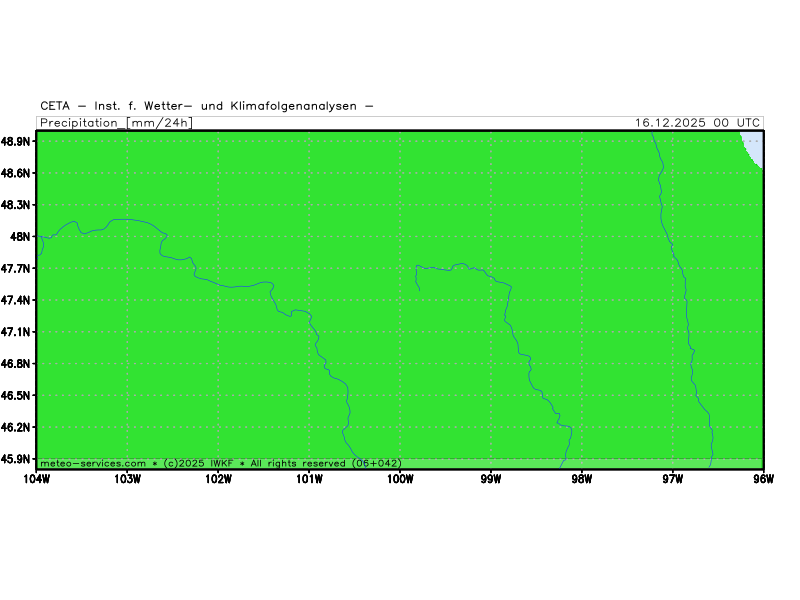The height and width of the screenshot is (600, 800).
Task: Click the 97W longitude label
Action: (673, 478)
